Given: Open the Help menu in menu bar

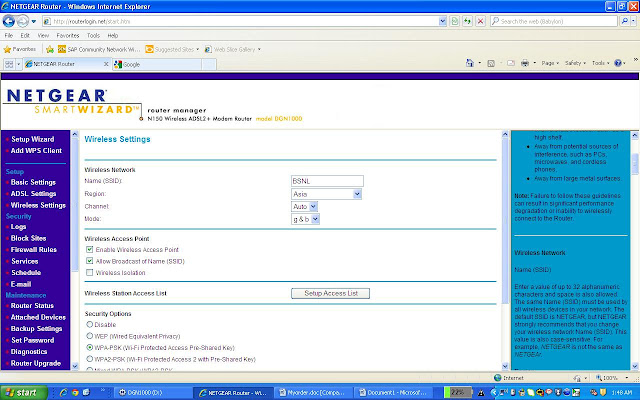Looking at the screenshot, I should tap(113, 36).
